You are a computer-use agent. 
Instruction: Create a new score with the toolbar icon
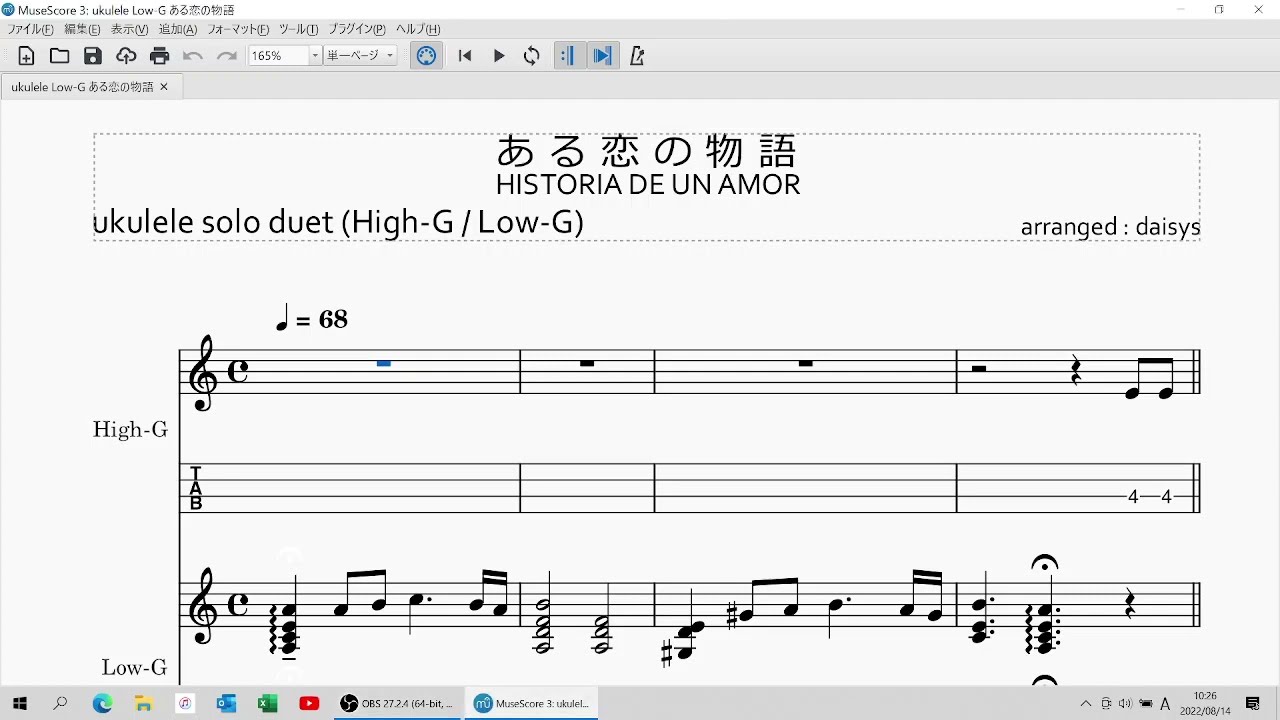tap(27, 56)
